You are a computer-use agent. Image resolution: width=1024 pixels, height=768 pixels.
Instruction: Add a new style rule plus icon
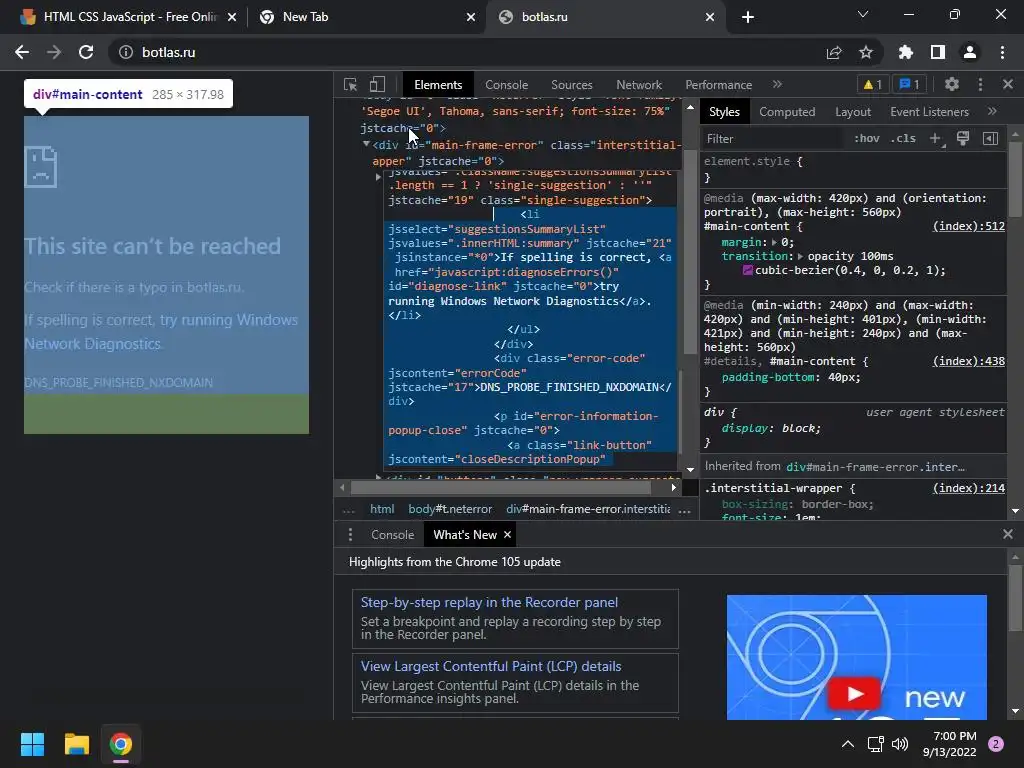pyautogui.click(x=936, y=138)
